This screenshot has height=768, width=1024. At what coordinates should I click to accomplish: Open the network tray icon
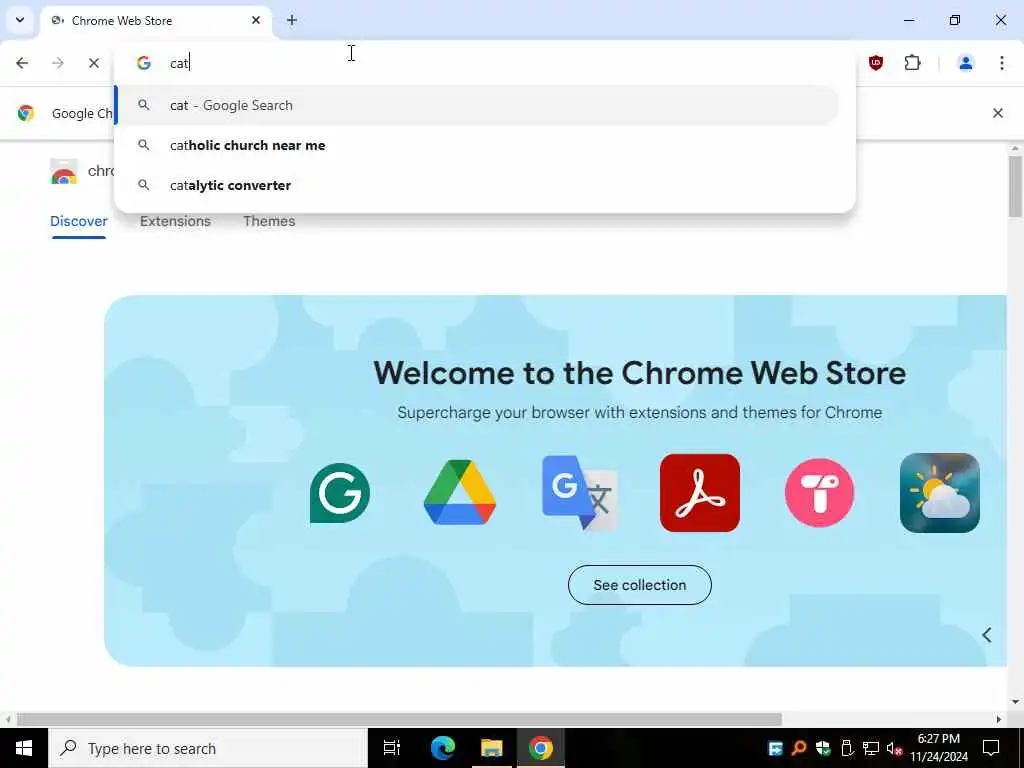point(871,748)
